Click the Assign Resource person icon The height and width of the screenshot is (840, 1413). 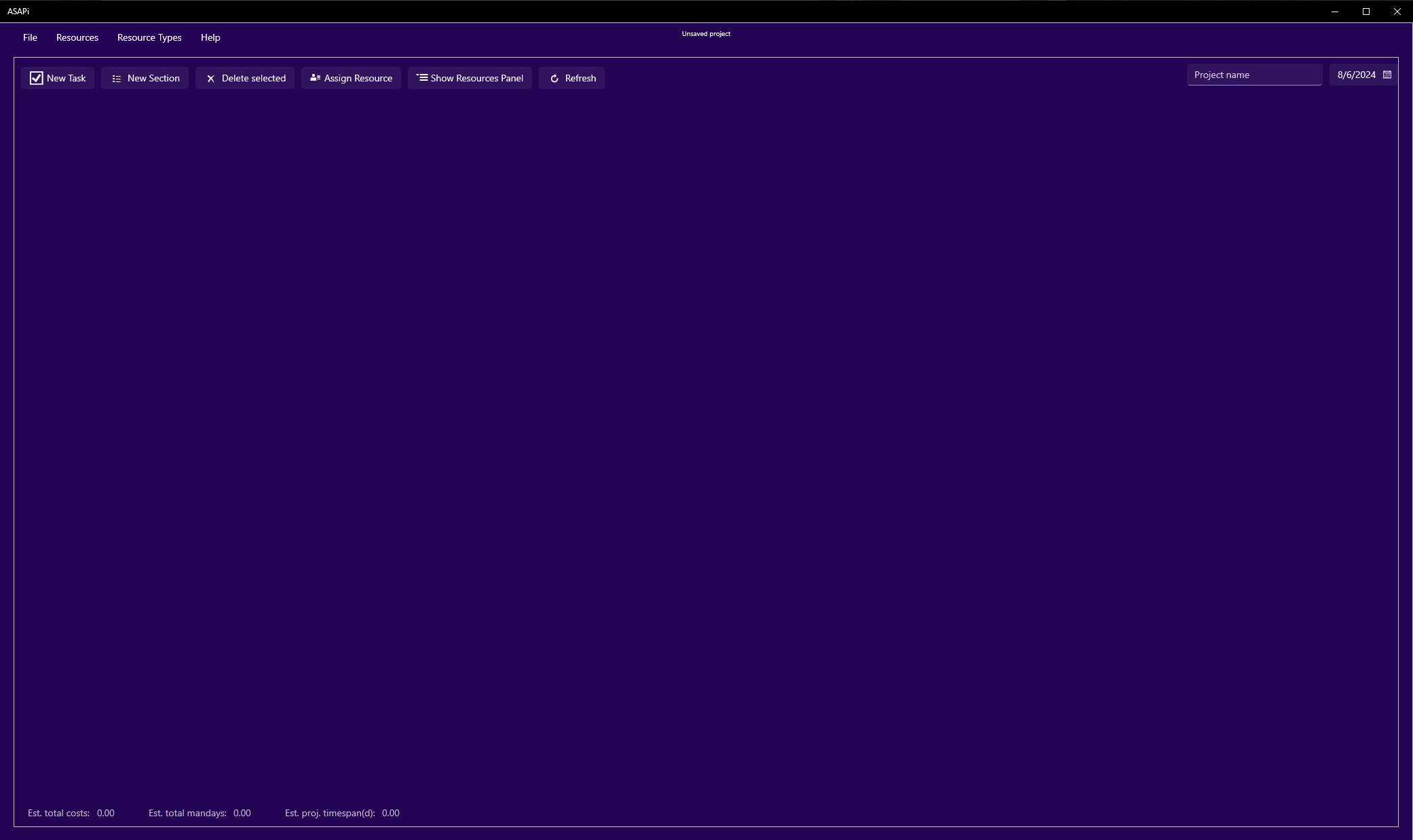pyautogui.click(x=314, y=78)
